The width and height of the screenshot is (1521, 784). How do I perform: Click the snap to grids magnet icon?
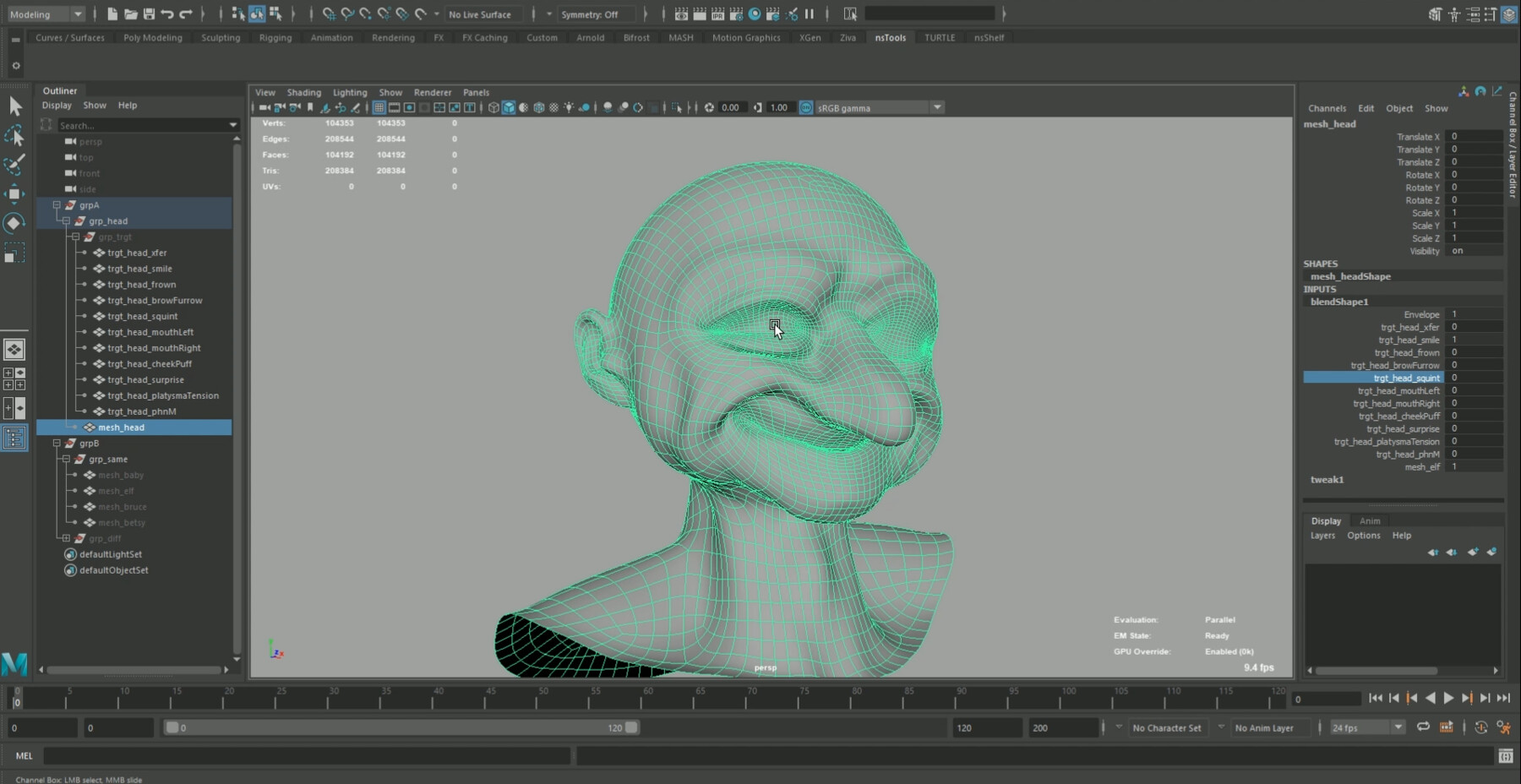[x=329, y=14]
